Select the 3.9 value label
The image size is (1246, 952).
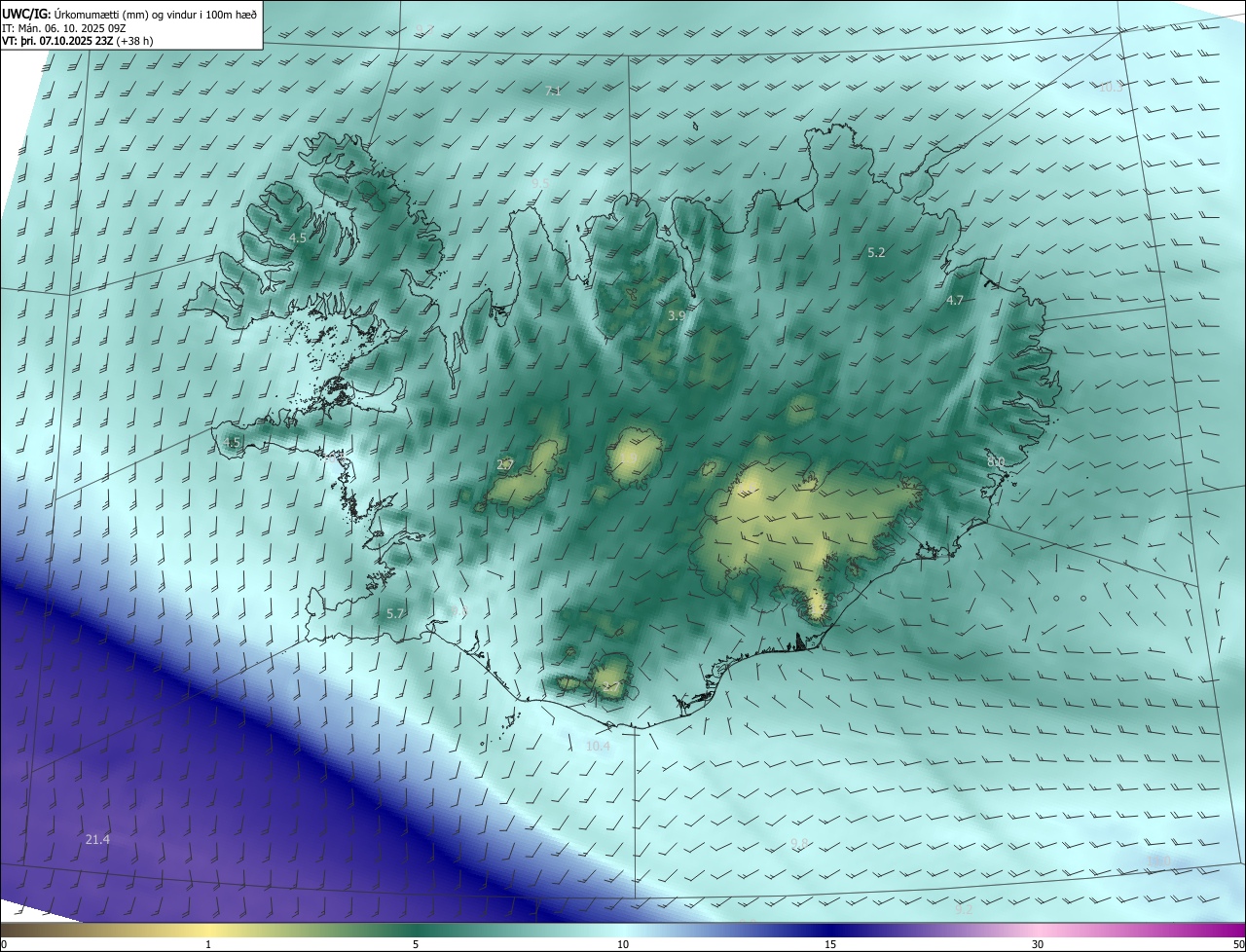(x=677, y=315)
